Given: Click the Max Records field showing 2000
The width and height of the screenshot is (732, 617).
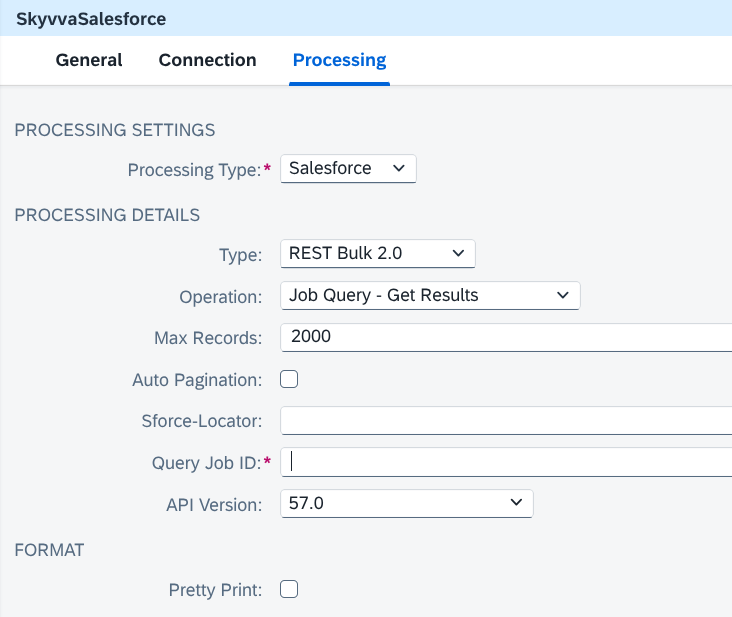Looking at the screenshot, I should click(506, 337).
